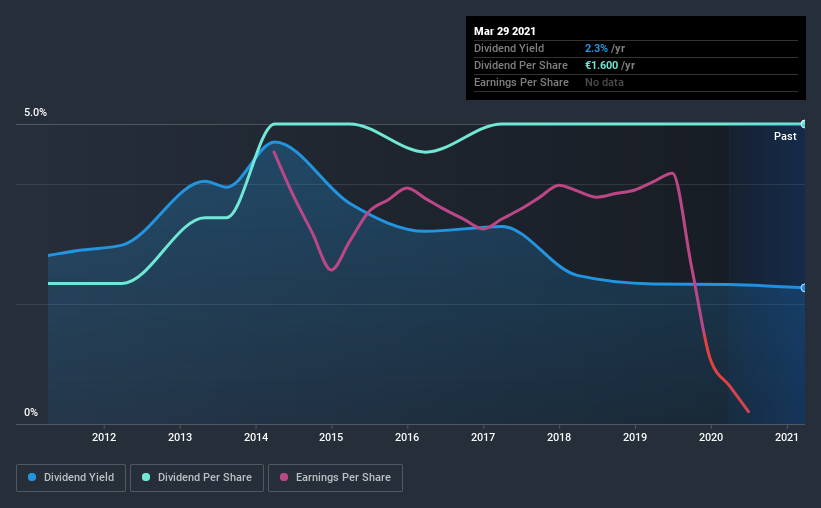Screen dimensions: 821x508
Task: Click the 0% y-axis label
Action: [x=31, y=413]
